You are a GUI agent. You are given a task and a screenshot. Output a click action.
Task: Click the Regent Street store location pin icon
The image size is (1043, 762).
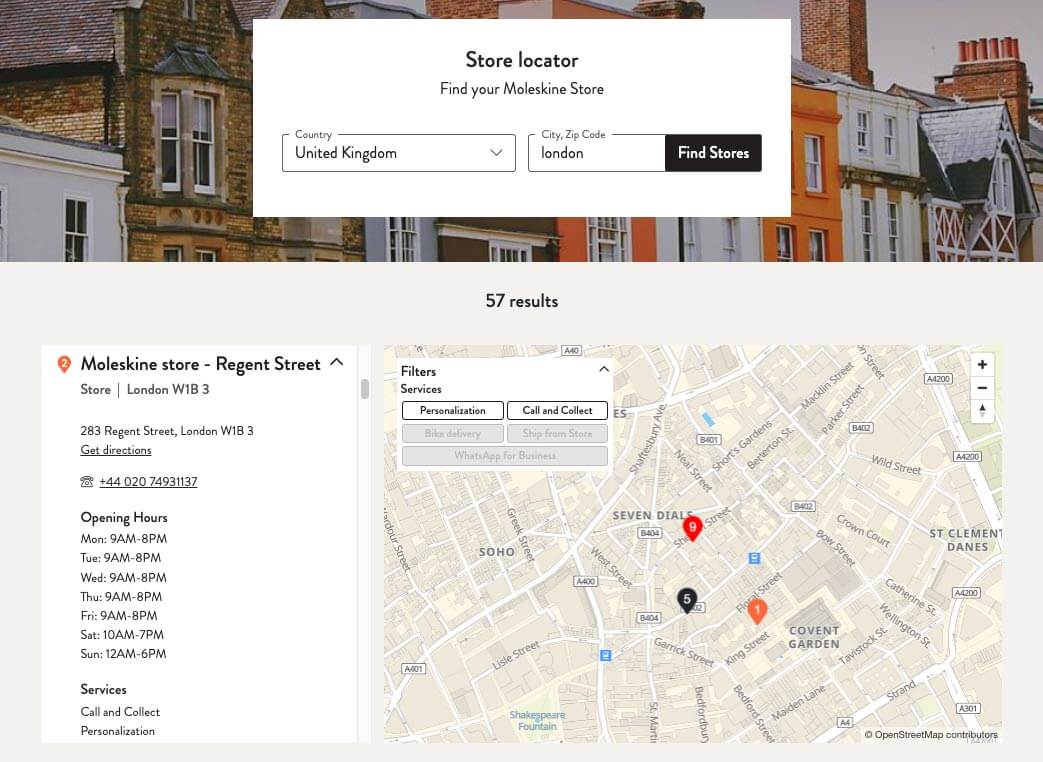coord(63,363)
